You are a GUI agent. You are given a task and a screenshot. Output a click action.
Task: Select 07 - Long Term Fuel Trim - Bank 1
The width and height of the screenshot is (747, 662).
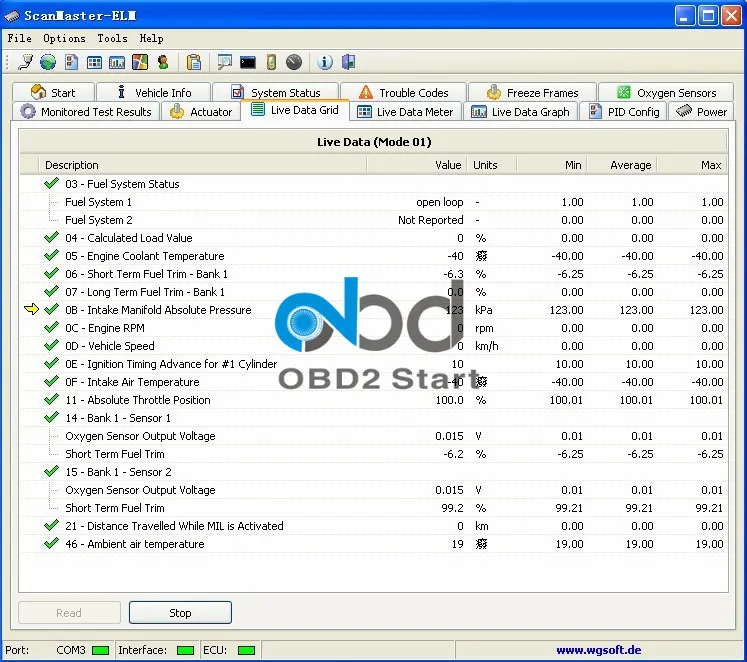pos(374,291)
